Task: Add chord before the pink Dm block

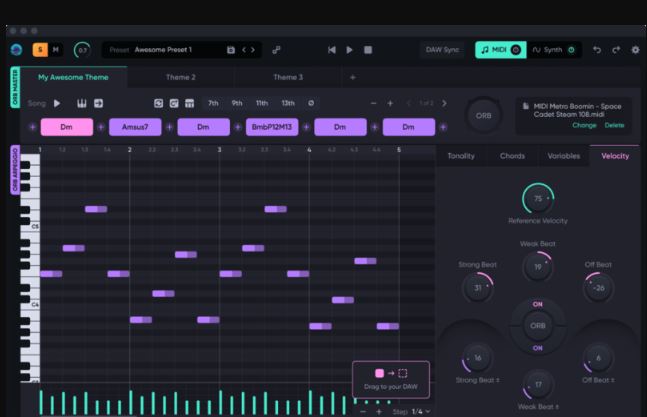Action: (33, 127)
